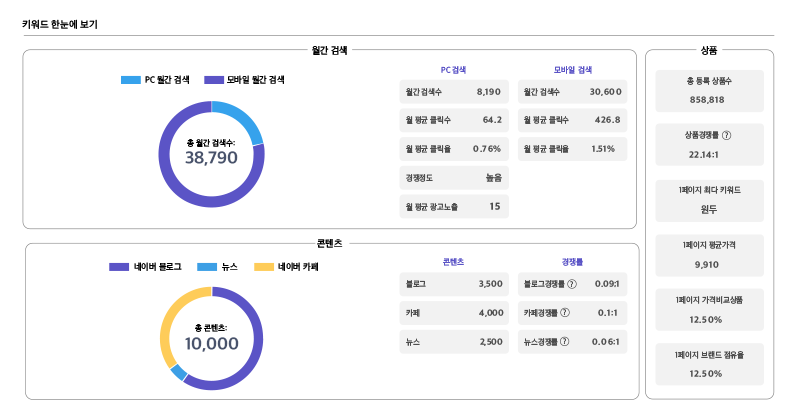Click the 경쟁정도 높음 row
The height and width of the screenshot is (419, 799).
pos(454,178)
